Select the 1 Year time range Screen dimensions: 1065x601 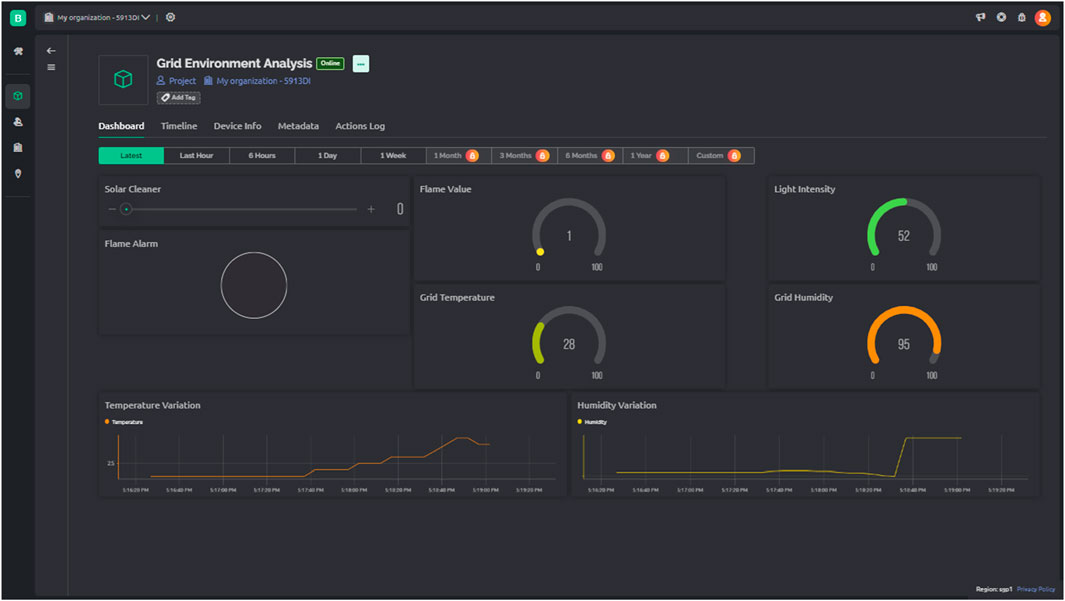pos(655,156)
